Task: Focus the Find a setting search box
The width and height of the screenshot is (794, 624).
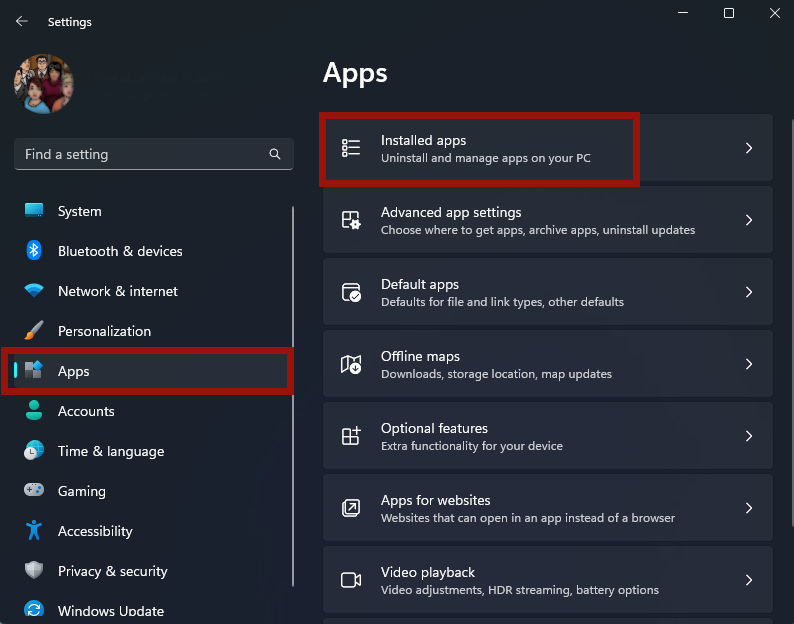Action: click(x=154, y=154)
